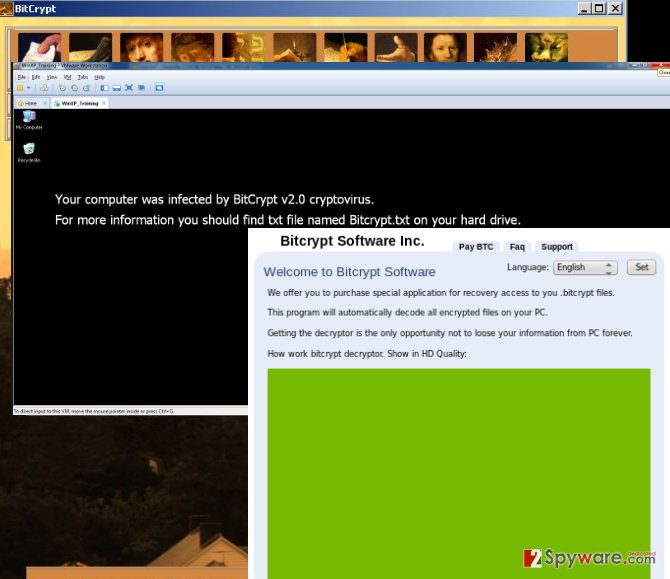Click the BitCrypt thumbnail of a hand writing
This screenshot has width=670, height=579.
pos(345,47)
